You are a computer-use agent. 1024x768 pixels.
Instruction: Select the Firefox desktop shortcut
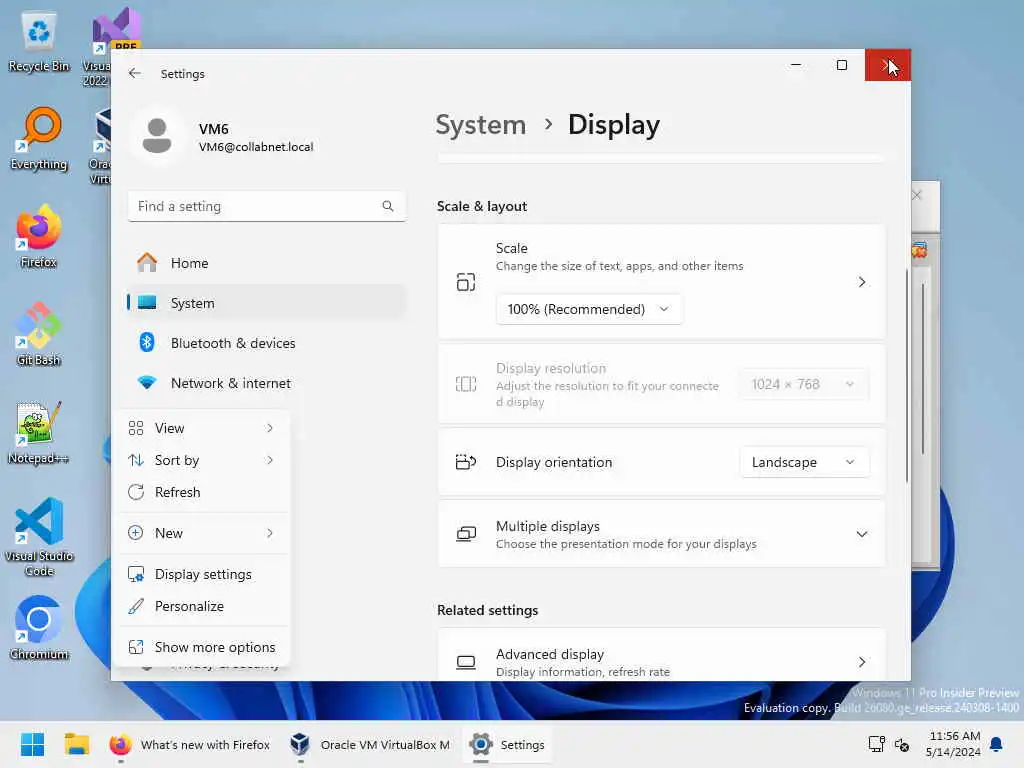click(x=39, y=236)
